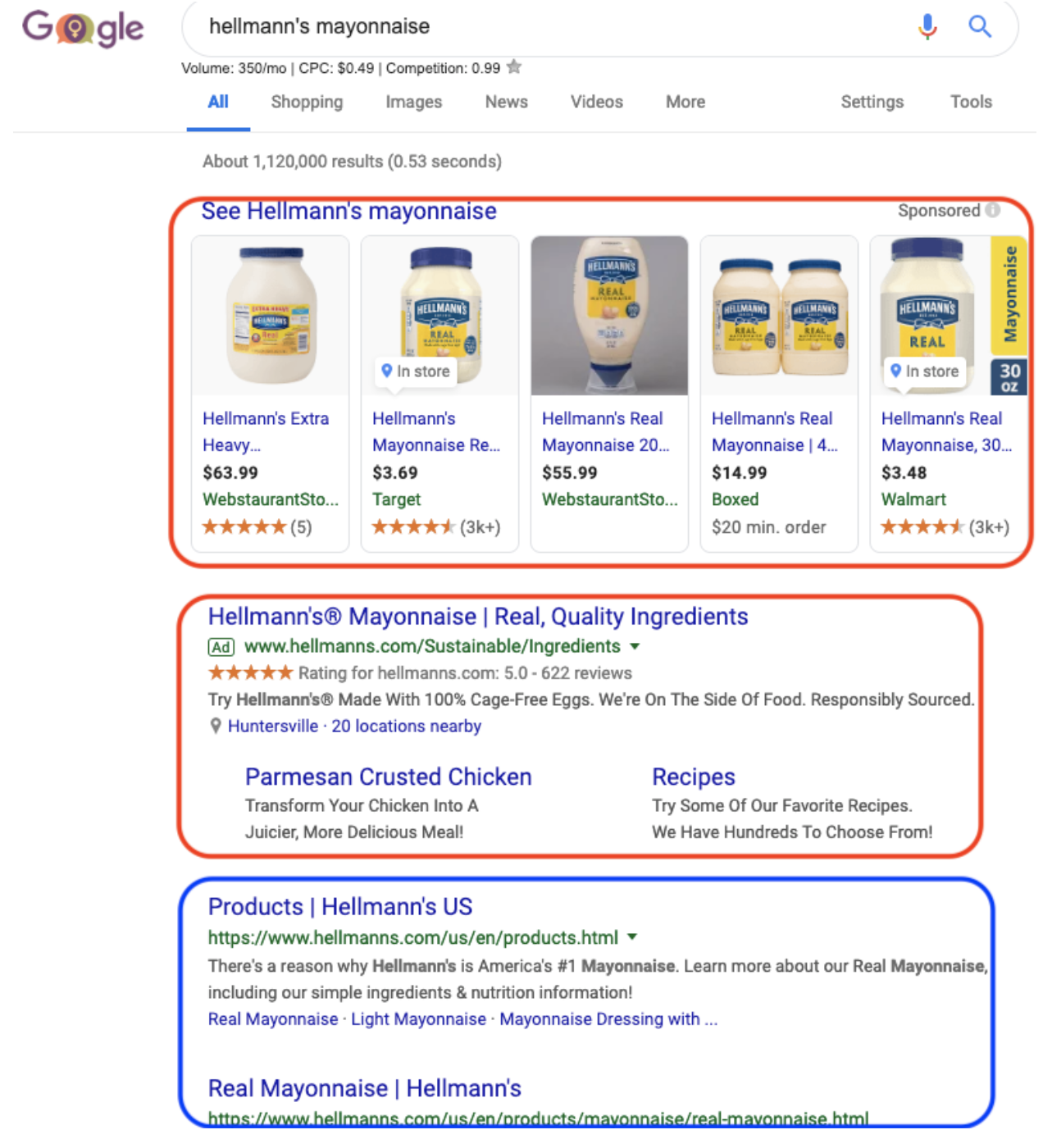Screen dimensions: 1043x1148
Task: Open search Settings
Action: pos(872,102)
